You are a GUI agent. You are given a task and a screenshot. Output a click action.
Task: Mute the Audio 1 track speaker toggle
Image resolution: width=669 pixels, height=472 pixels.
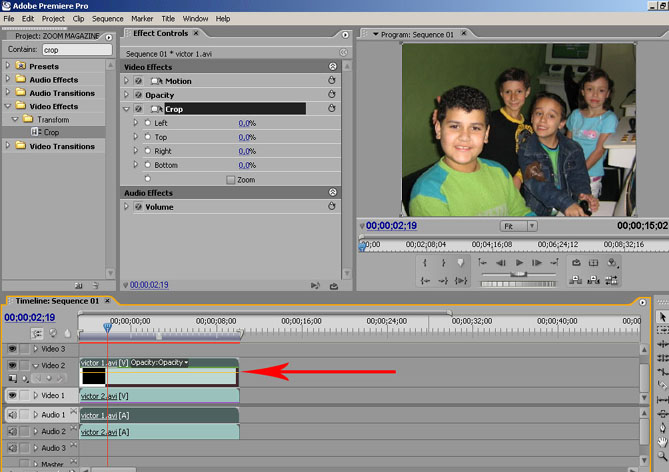click(x=12, y=415)
